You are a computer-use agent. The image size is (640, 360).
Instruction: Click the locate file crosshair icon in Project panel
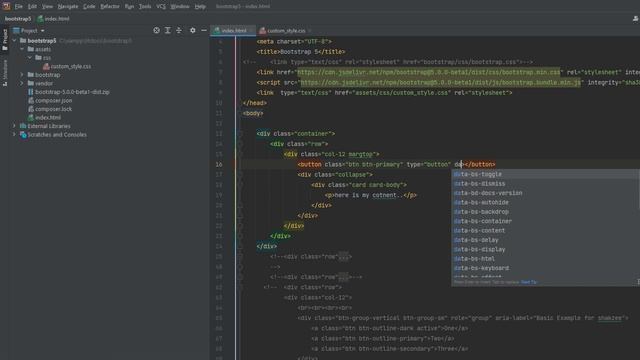[x=156, y=30]
